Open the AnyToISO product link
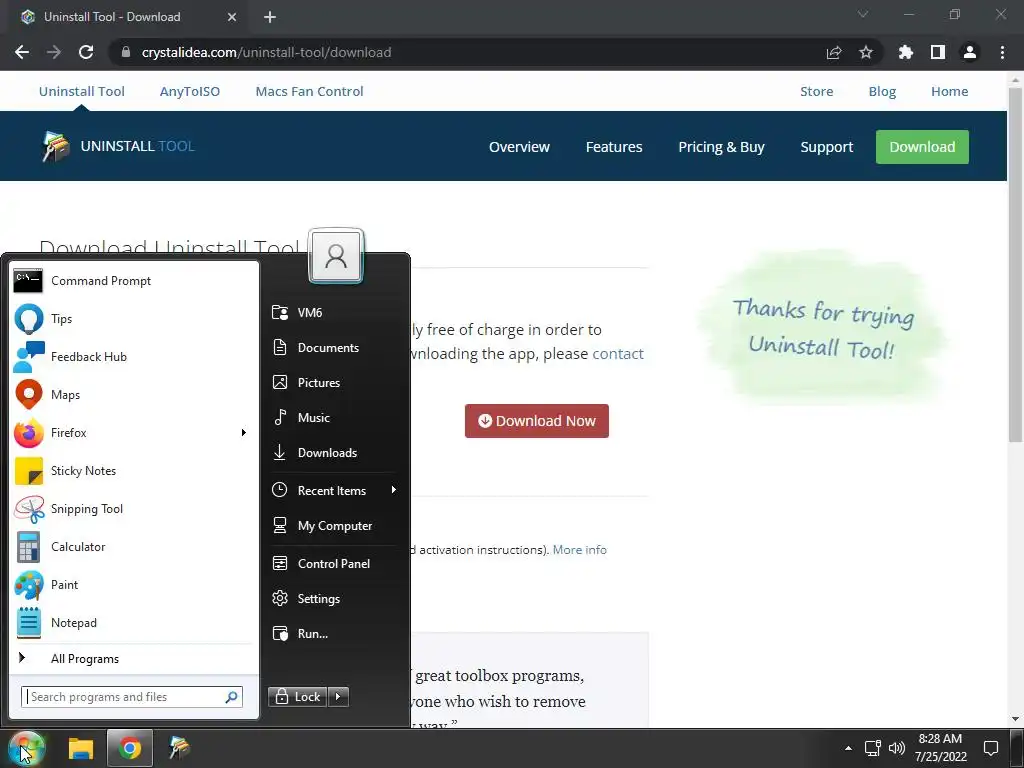Screen dimensions: 1024x768 tap(189, 91)
